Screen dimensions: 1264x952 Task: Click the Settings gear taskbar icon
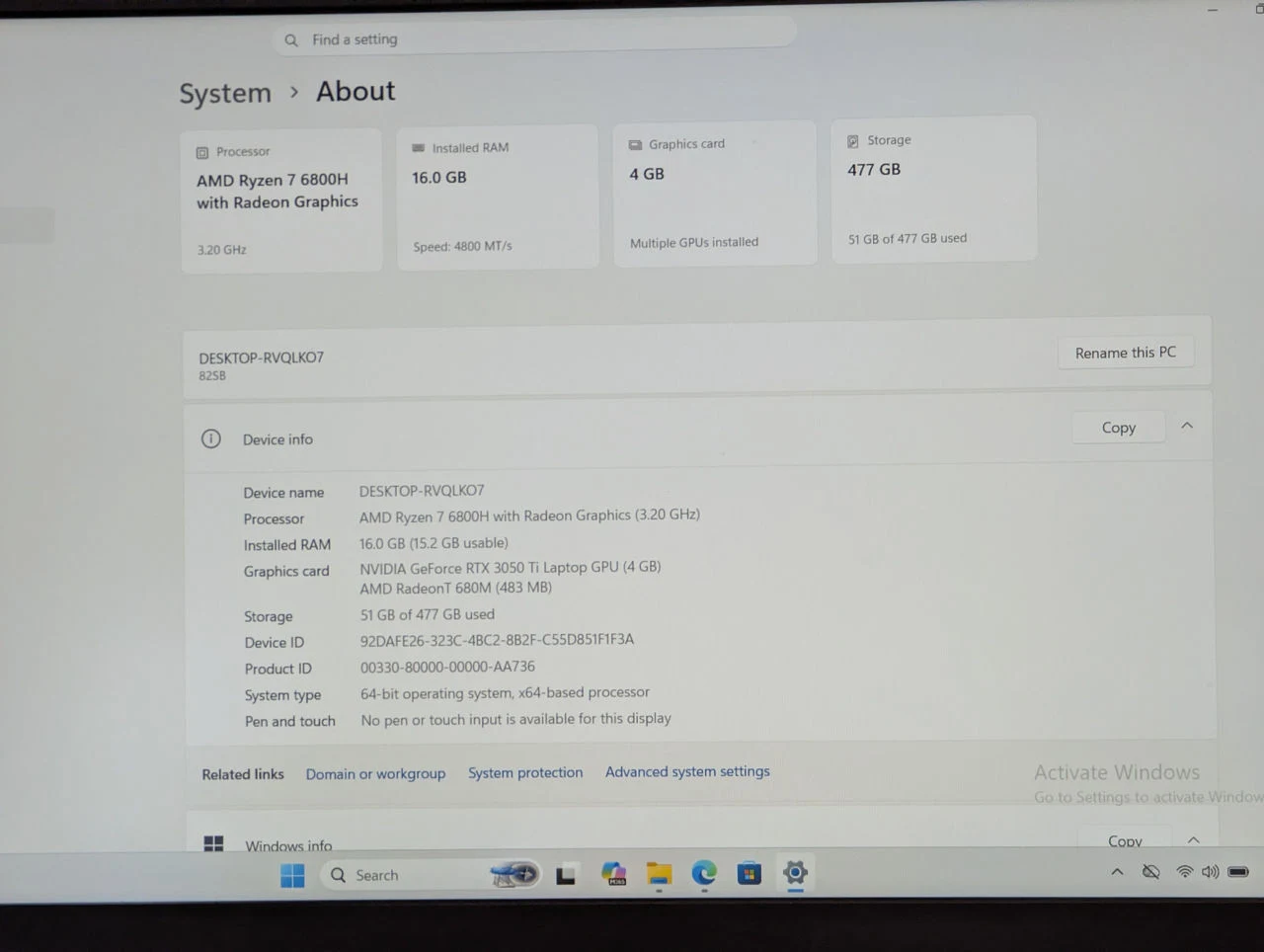point(795,872)
